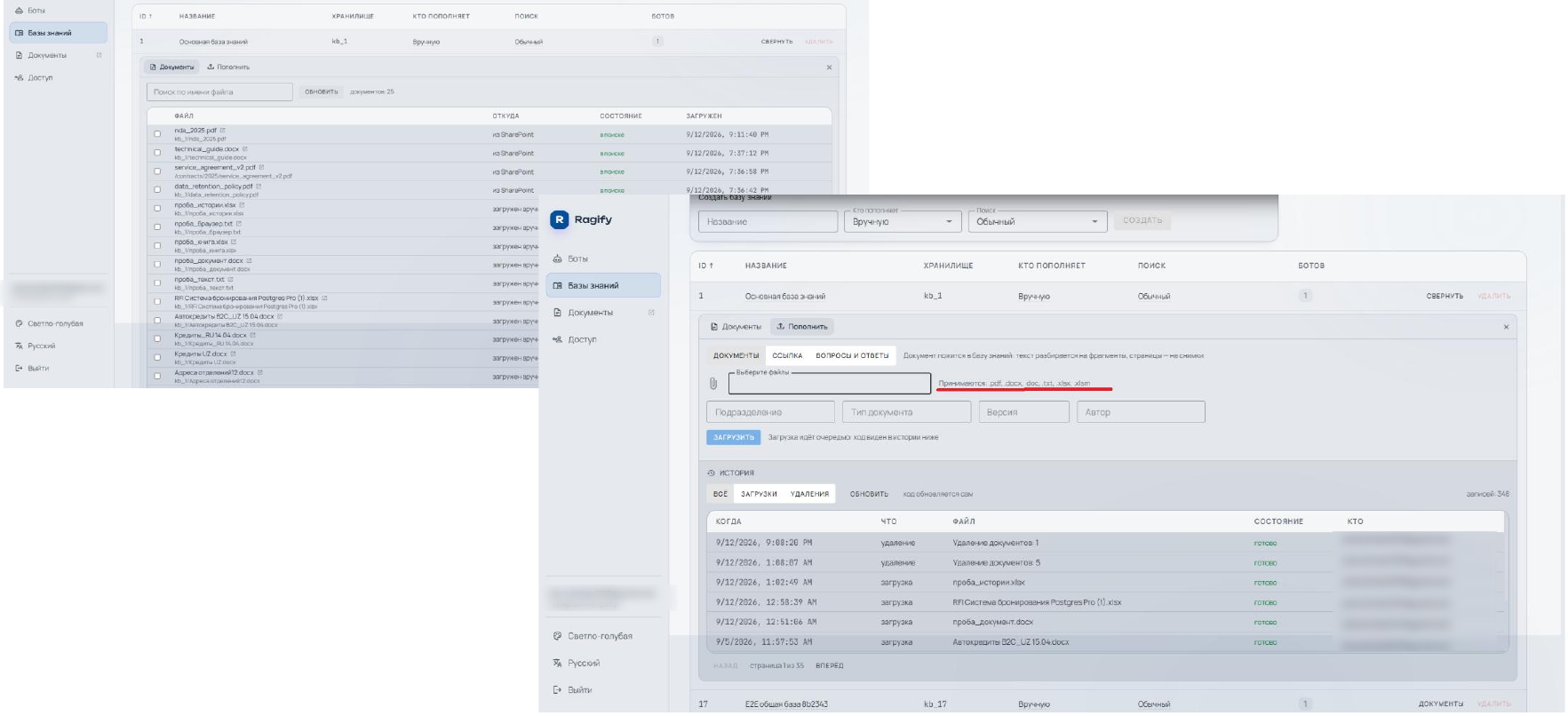
Task: Click ОБНОВИТЬ in the history section
Action: (869, 494)
